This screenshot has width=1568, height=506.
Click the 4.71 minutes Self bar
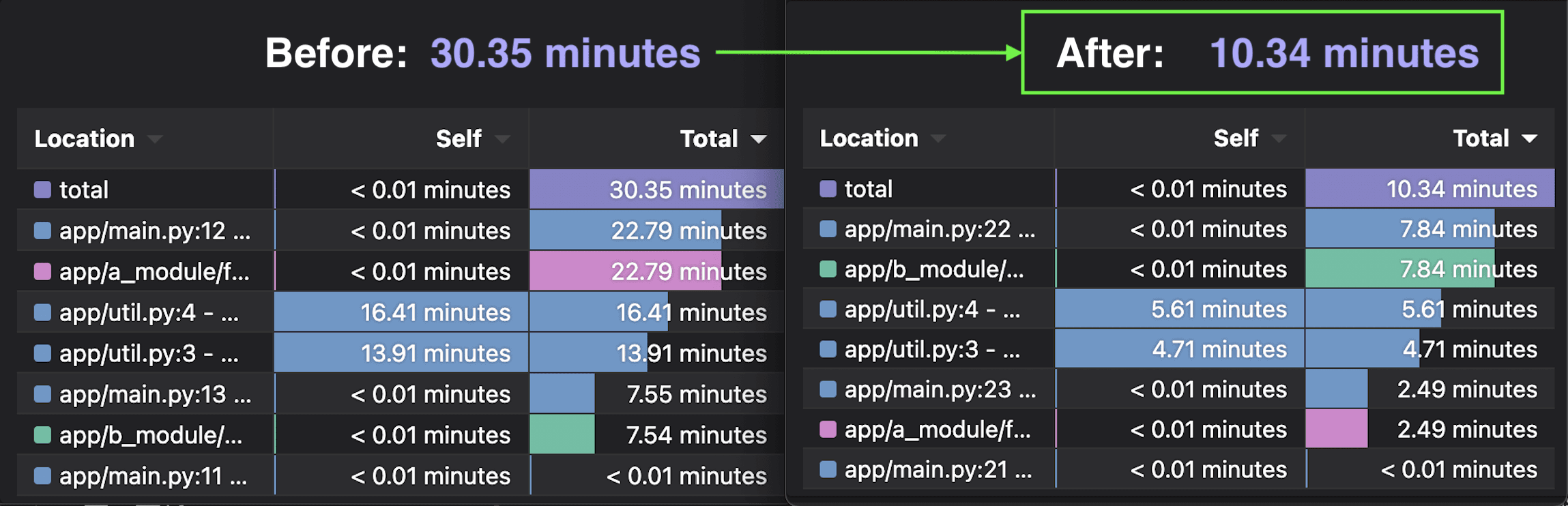(x=1179, y=349)
